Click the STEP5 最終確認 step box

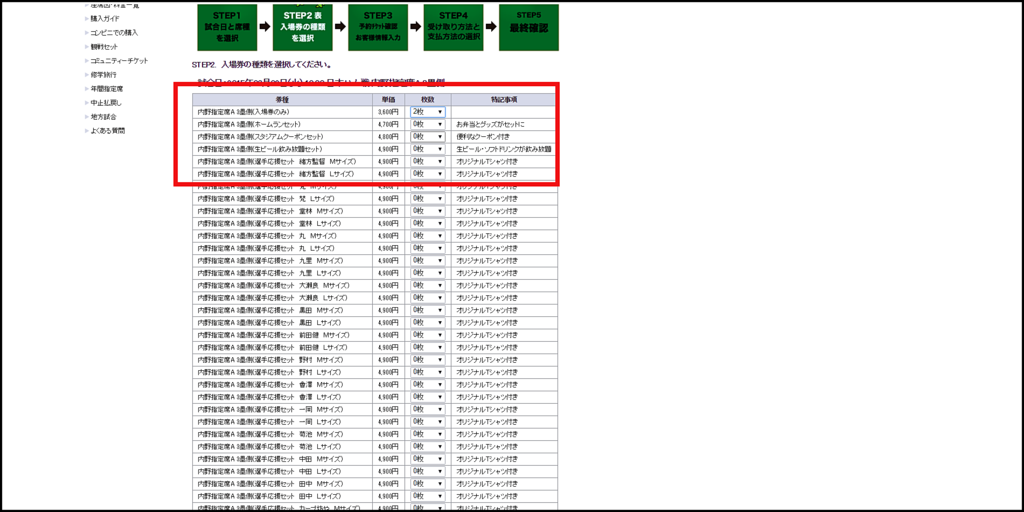coord(529,27)
